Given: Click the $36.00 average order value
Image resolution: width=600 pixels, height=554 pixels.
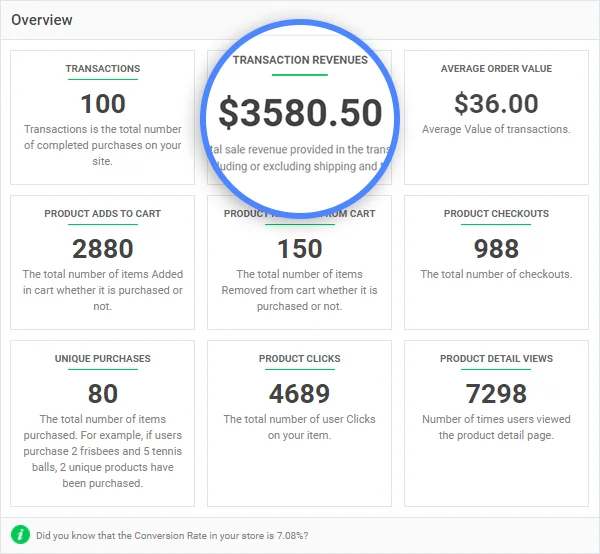Looking at the screenshot, I should coord(496,103).
